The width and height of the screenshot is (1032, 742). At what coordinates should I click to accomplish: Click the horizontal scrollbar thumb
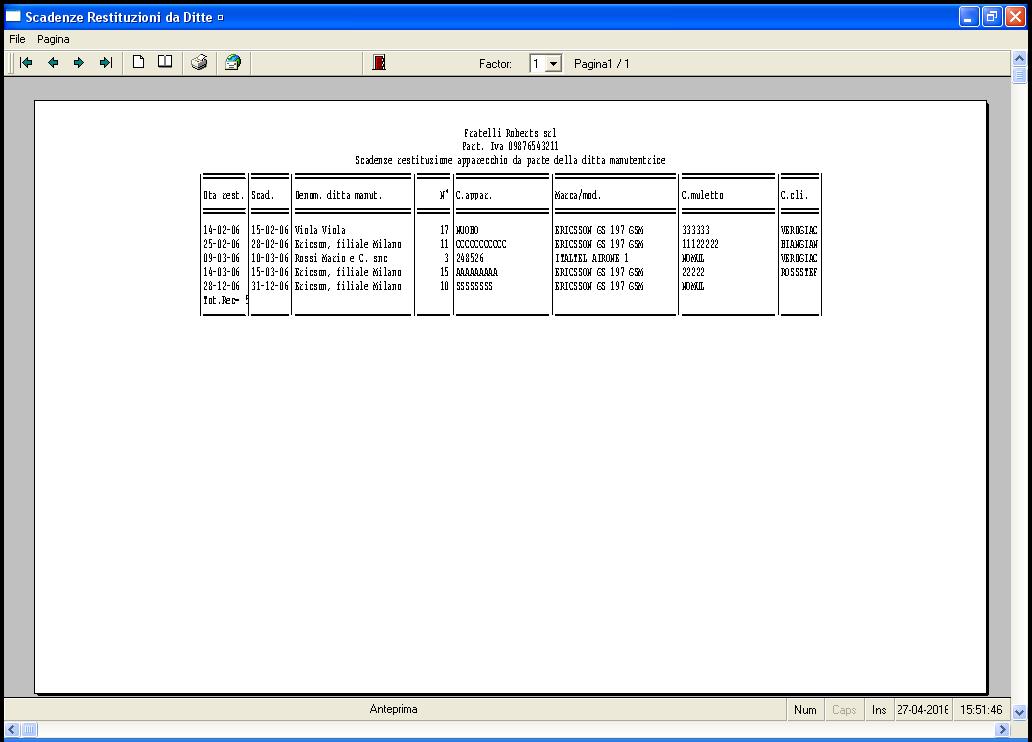coord(29,729)
